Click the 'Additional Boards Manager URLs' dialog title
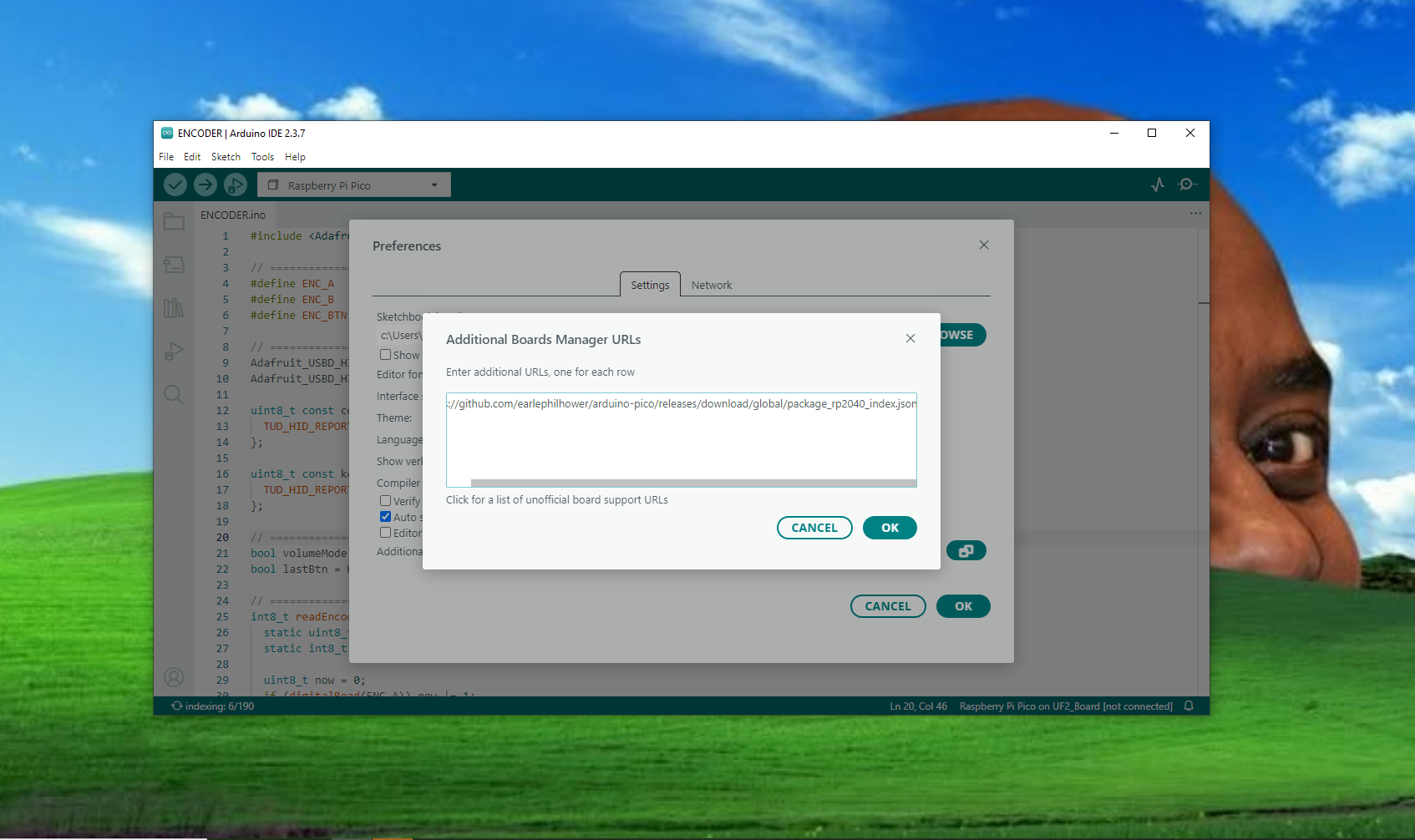Image resolution: width=1415 pixels, height=840 pixels. click(544, 340)
